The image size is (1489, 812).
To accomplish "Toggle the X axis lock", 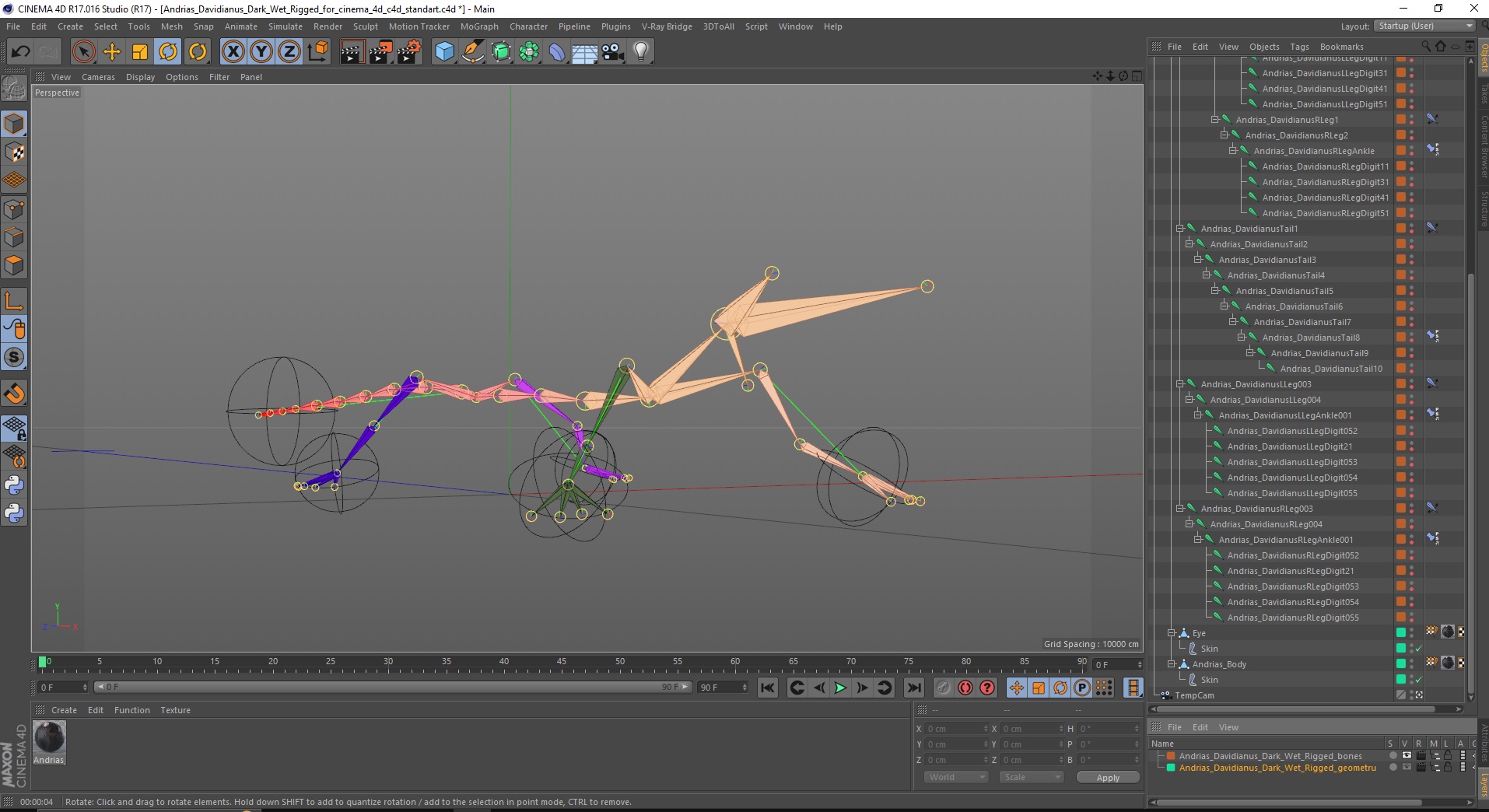I will coord(233,52).
